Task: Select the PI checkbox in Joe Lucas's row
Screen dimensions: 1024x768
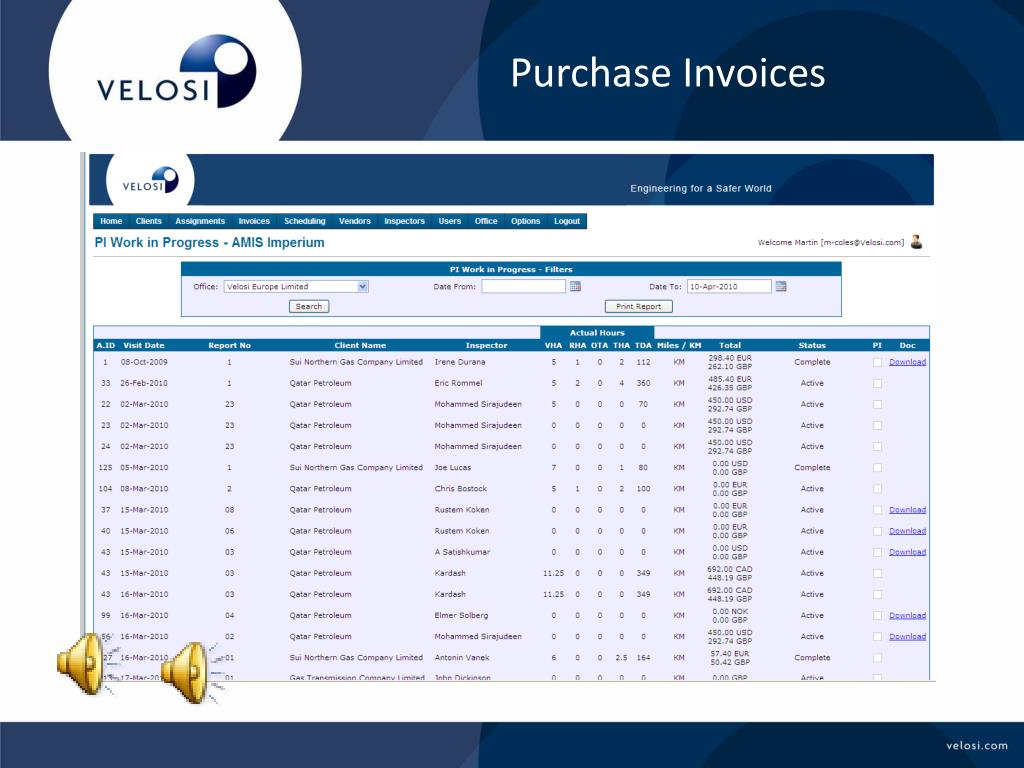Action: (x=877, y=468)
